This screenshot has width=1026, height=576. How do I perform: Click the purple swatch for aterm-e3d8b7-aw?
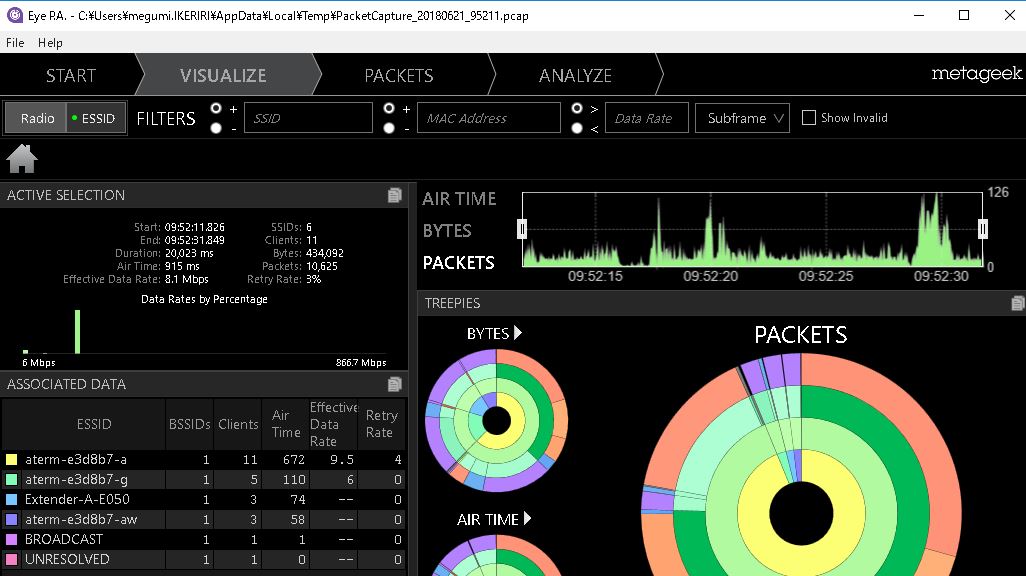coord(11,520)
